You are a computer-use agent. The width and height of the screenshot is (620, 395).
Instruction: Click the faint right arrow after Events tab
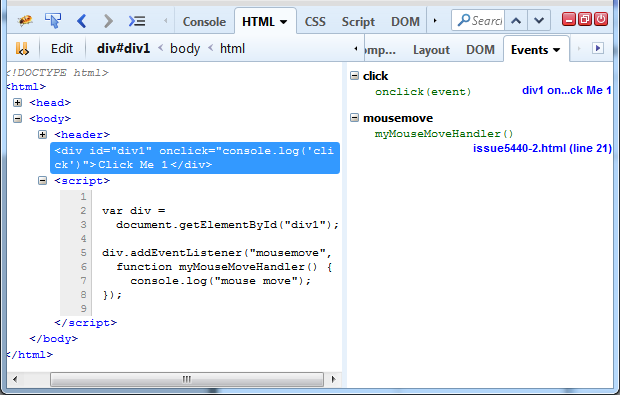click(x=579, y=49)
